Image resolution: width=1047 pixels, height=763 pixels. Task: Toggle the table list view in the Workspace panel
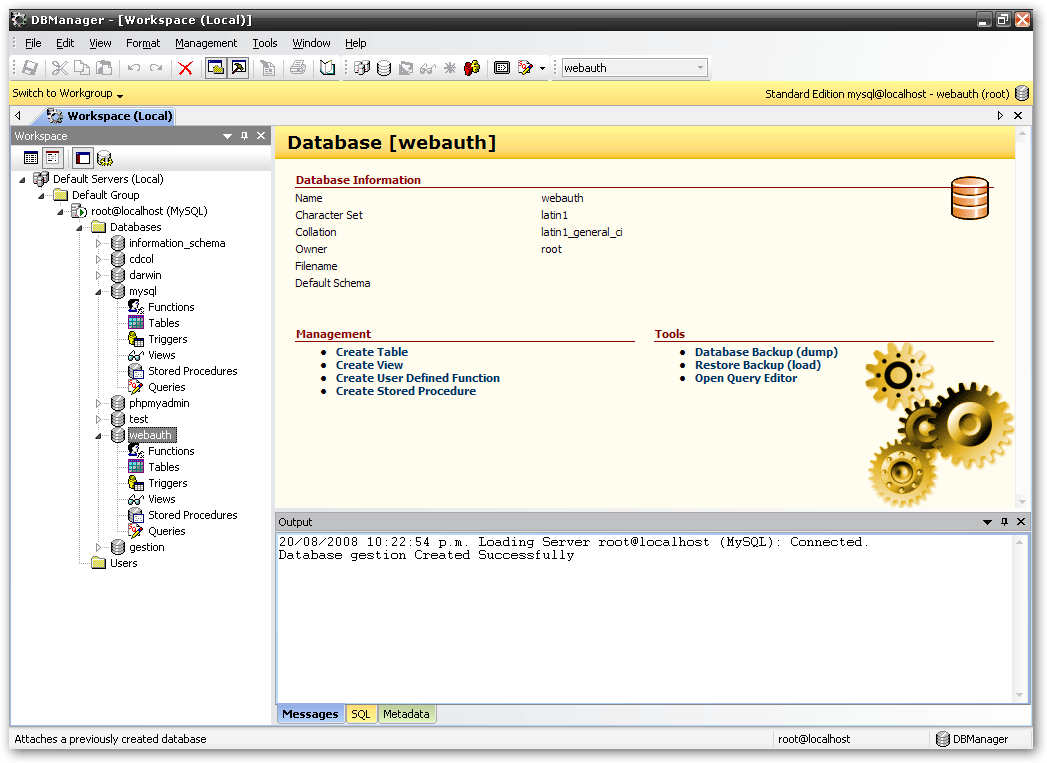tap(31, 158)
